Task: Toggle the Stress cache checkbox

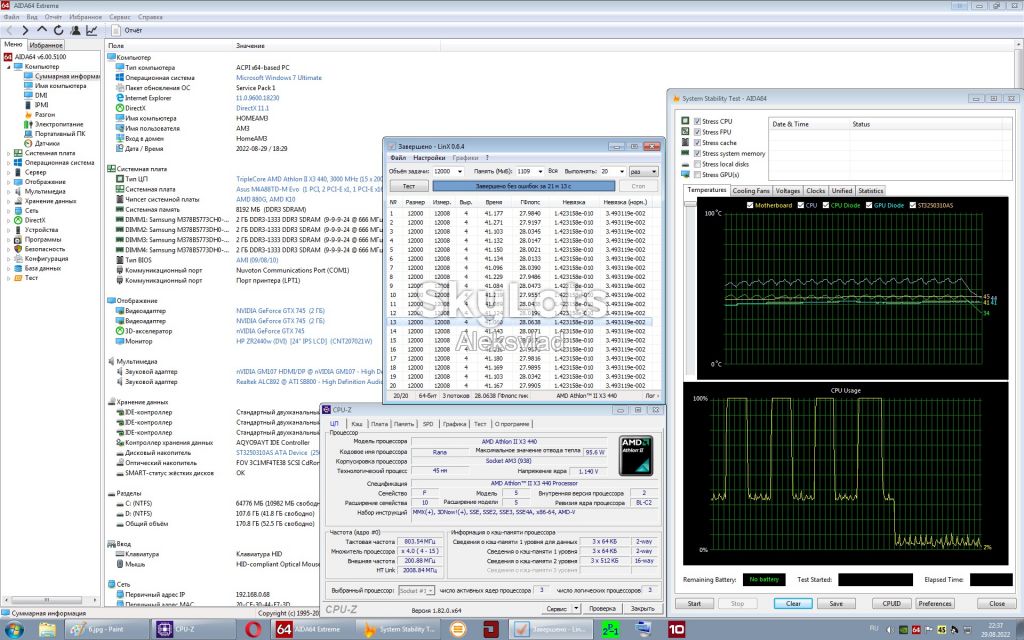Action: pyautogui.click(x=697, y=142)
